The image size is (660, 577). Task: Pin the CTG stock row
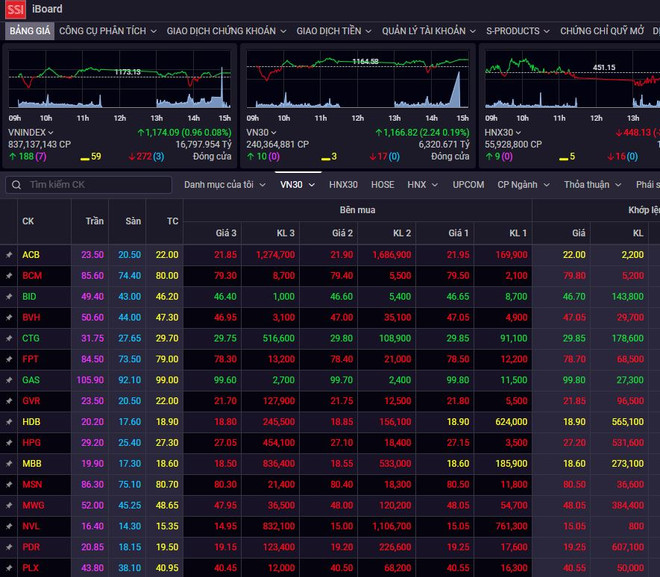9,338
